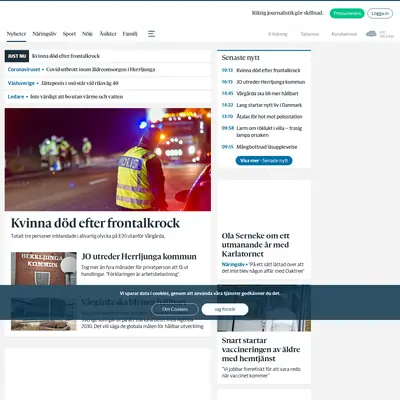Click the Ledare category label
Image resolution: width=400 pixels, height=400 pixels.
tap(16, 97)
